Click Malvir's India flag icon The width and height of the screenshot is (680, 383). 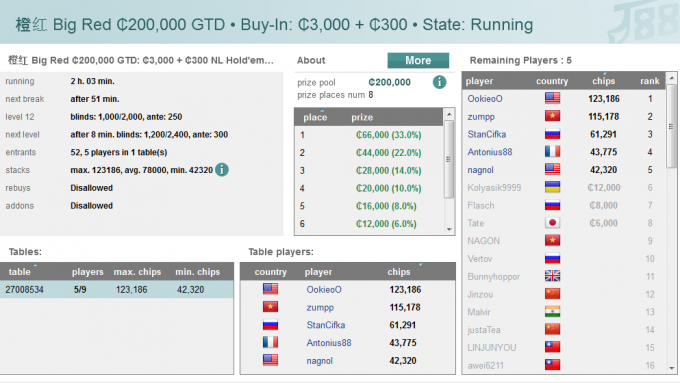tap(552, 312)
